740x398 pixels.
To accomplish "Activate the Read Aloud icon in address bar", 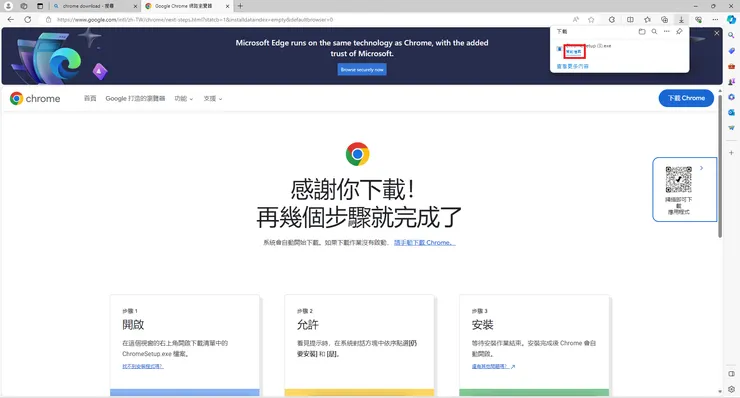I will 576,19.
